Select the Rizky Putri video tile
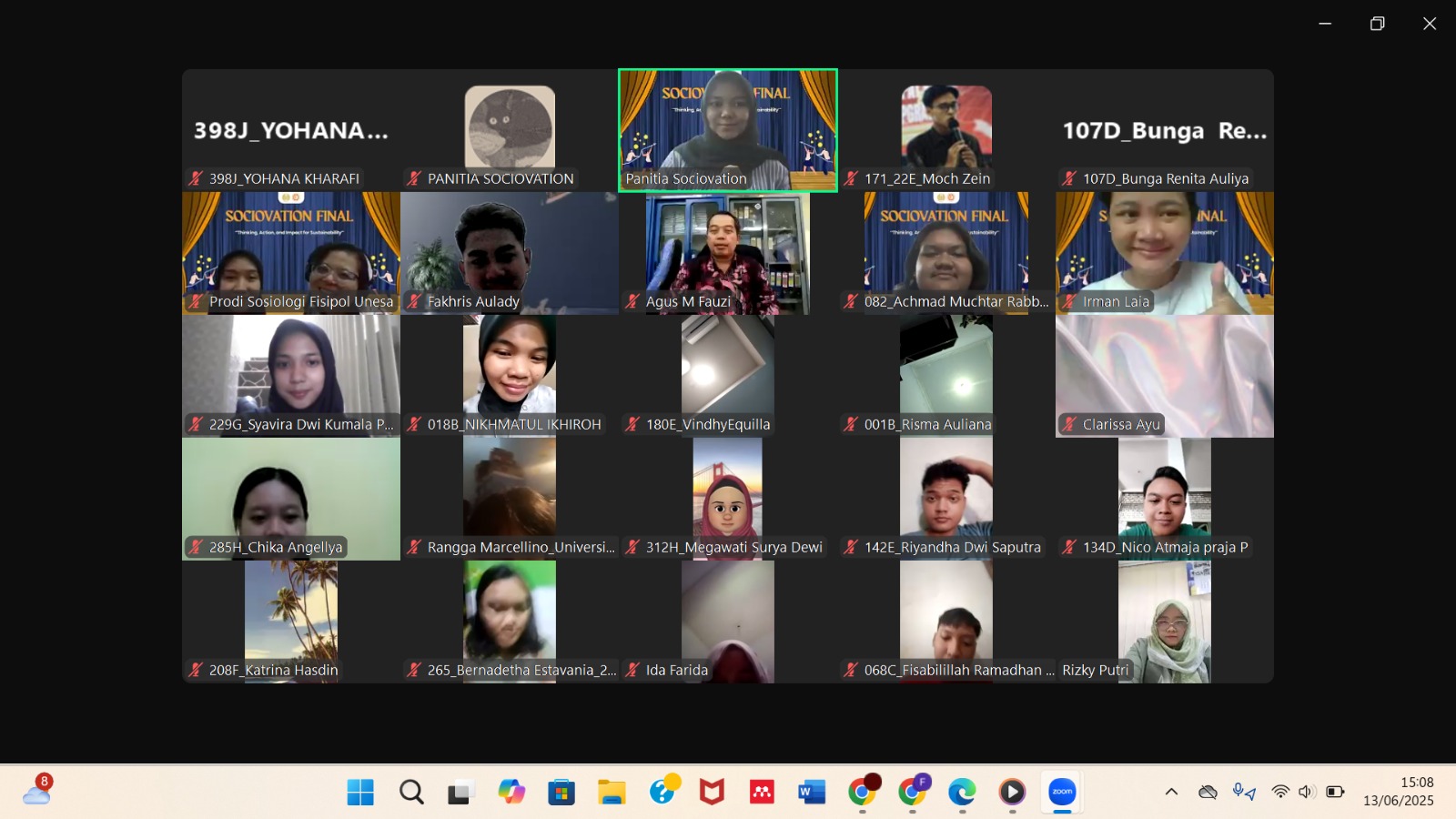 [x=1165, y=622]
